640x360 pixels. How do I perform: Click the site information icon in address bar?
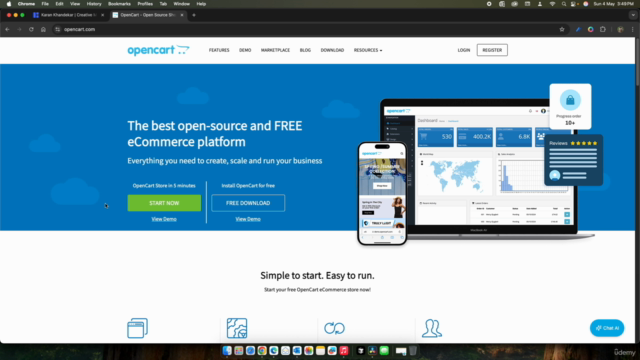click(x=58, y=29)
